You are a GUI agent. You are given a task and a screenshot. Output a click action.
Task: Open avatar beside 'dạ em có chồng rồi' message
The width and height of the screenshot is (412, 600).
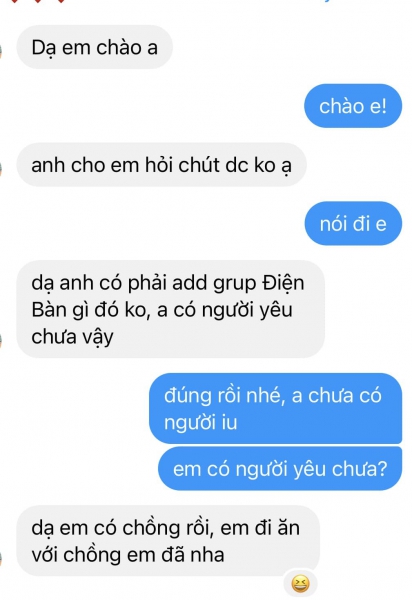click(x=1, y=558)
